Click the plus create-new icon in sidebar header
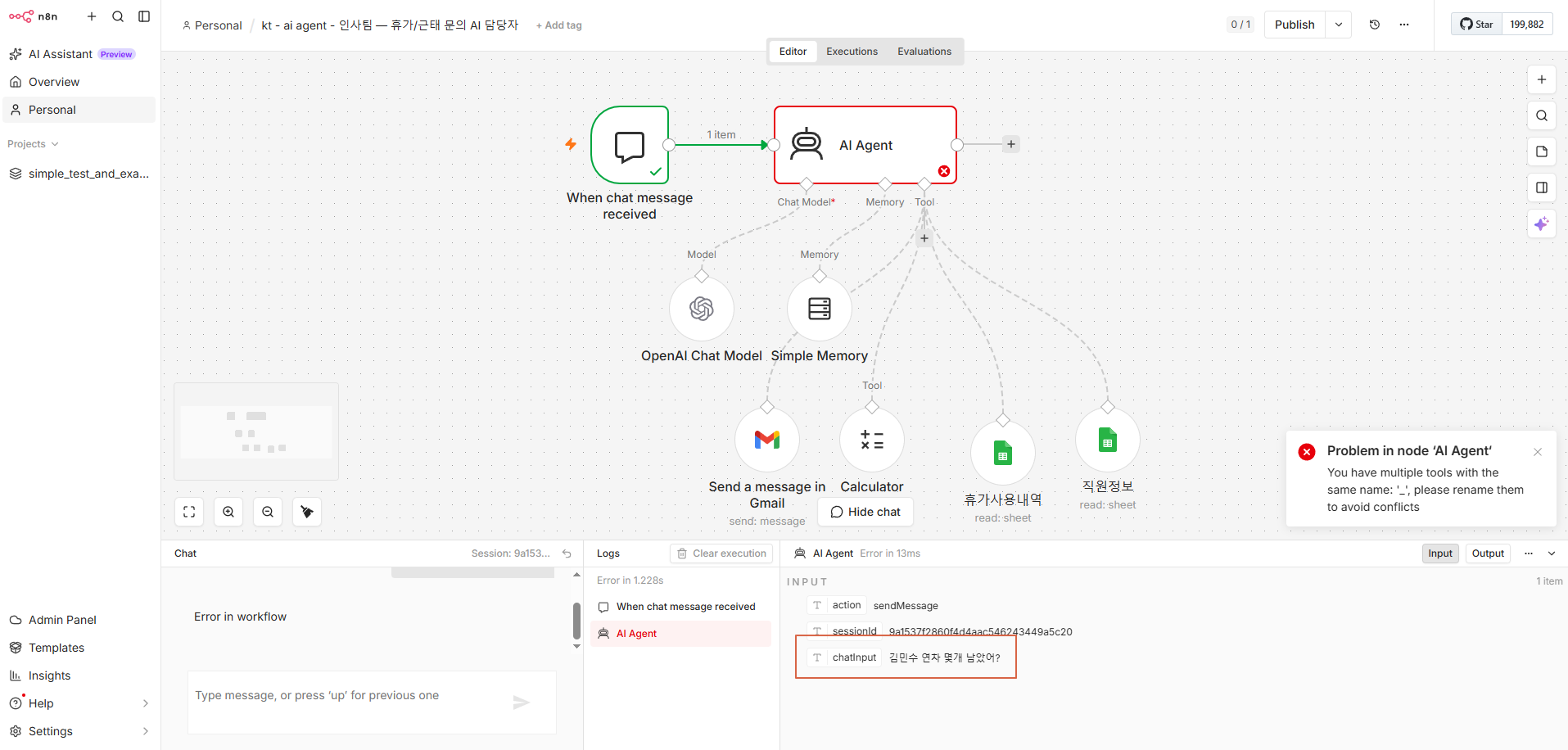The image size is (1568, 750). 92,16
